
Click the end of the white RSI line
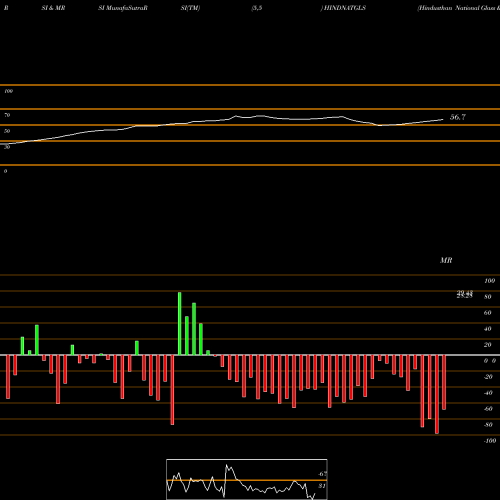(443, 119)
